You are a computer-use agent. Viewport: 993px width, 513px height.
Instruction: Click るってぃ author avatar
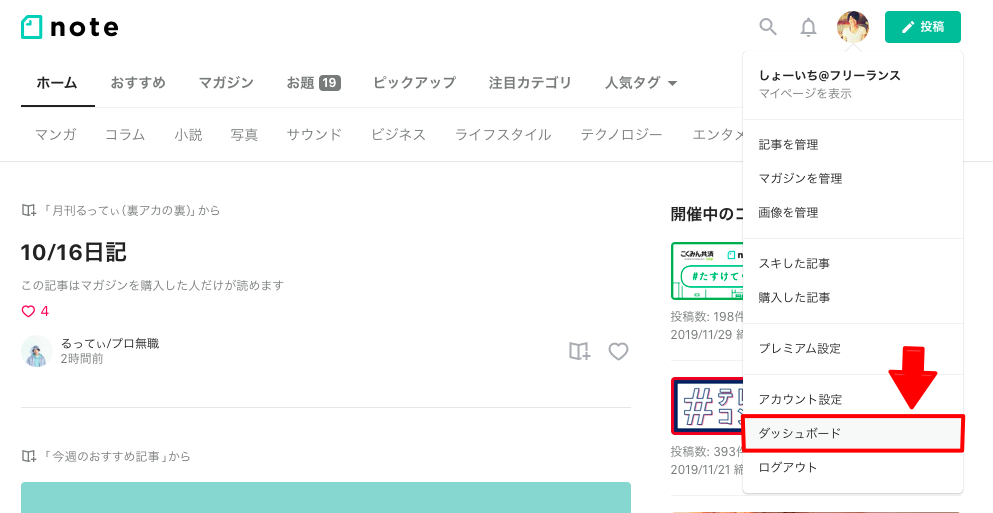37,351
